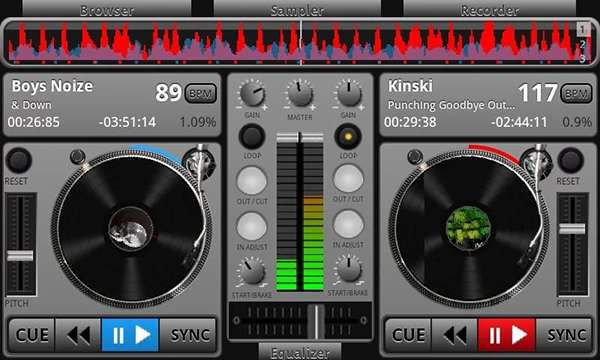
Task: Open the Sampler tab
Action: 297,8
